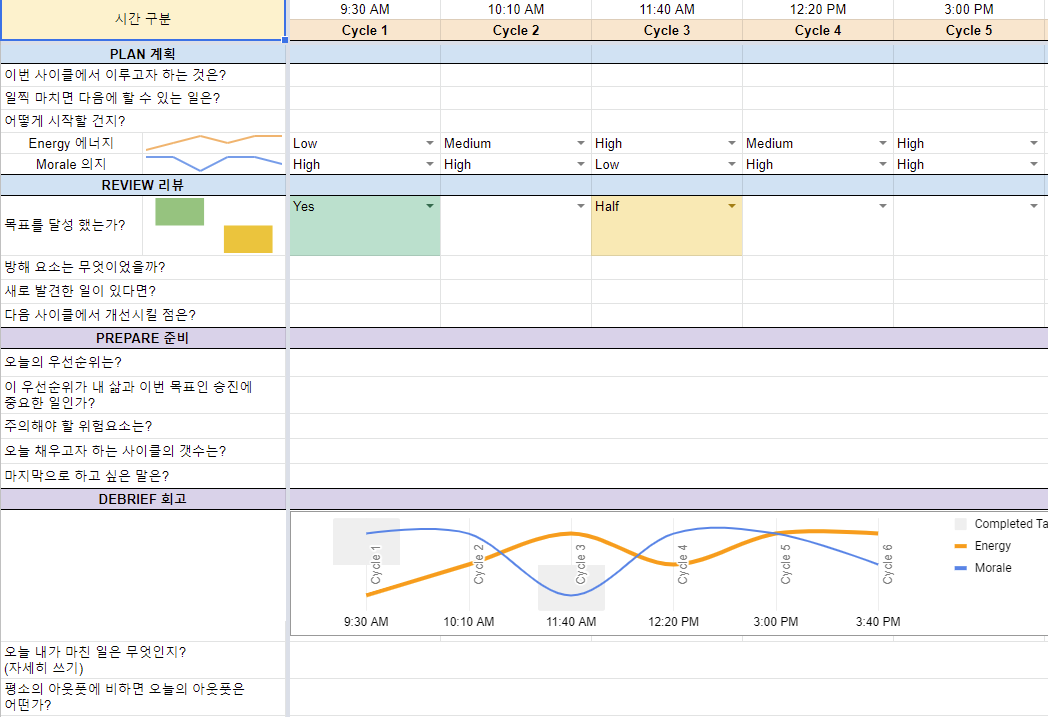
Task: Select '일찍 마치면 다음에 할 수 있는 일은?' row
Action: coord(143,98)
